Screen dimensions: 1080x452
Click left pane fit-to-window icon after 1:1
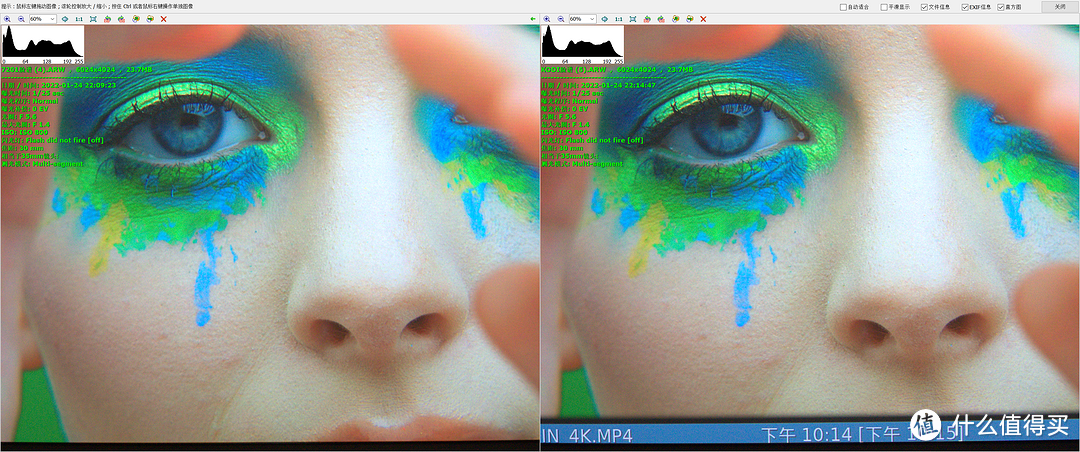click(93, 19)
